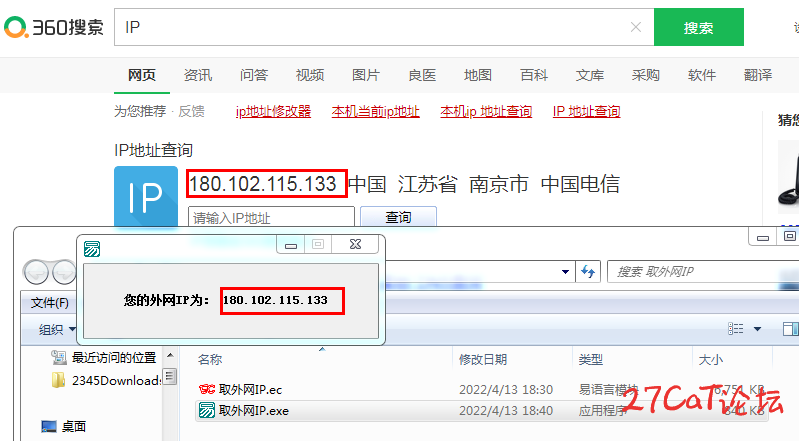Click the green 搜索 button
Screen dimensions: 799x441
699,27
